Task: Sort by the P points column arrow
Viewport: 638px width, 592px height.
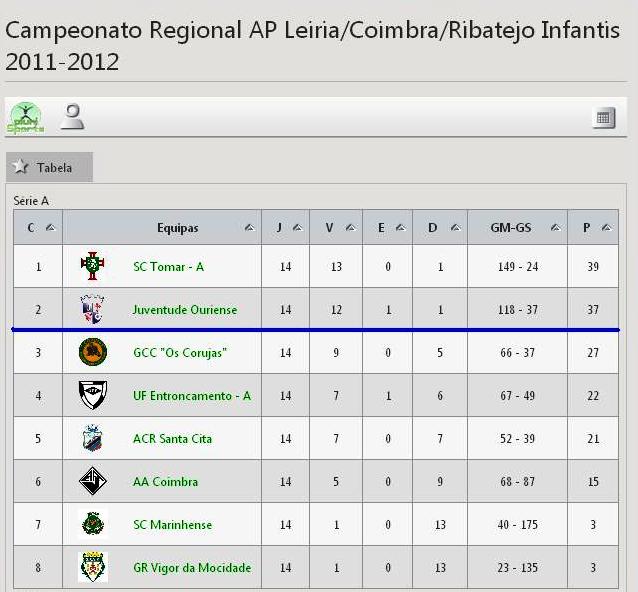Action: coord(606,227)
